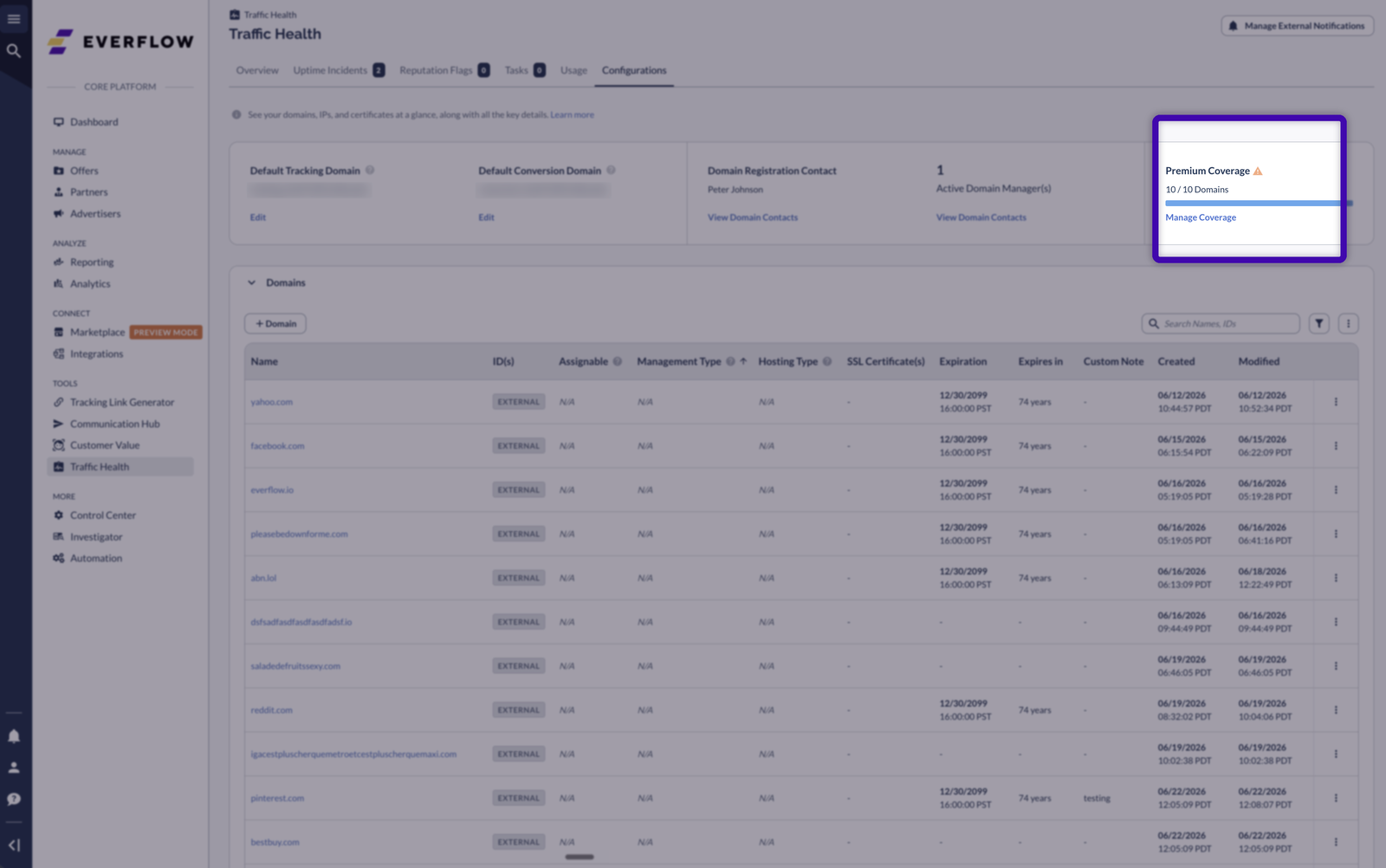
Task: Focus the Search Names, IDs field
Action: pyautogui.click(x=1221, y=324)
